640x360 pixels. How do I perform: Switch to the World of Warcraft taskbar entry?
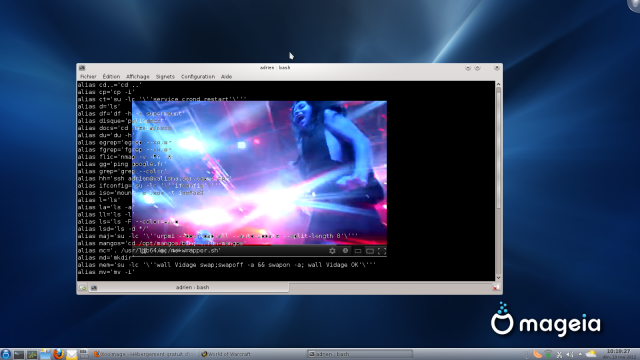(x=226, y=354)
